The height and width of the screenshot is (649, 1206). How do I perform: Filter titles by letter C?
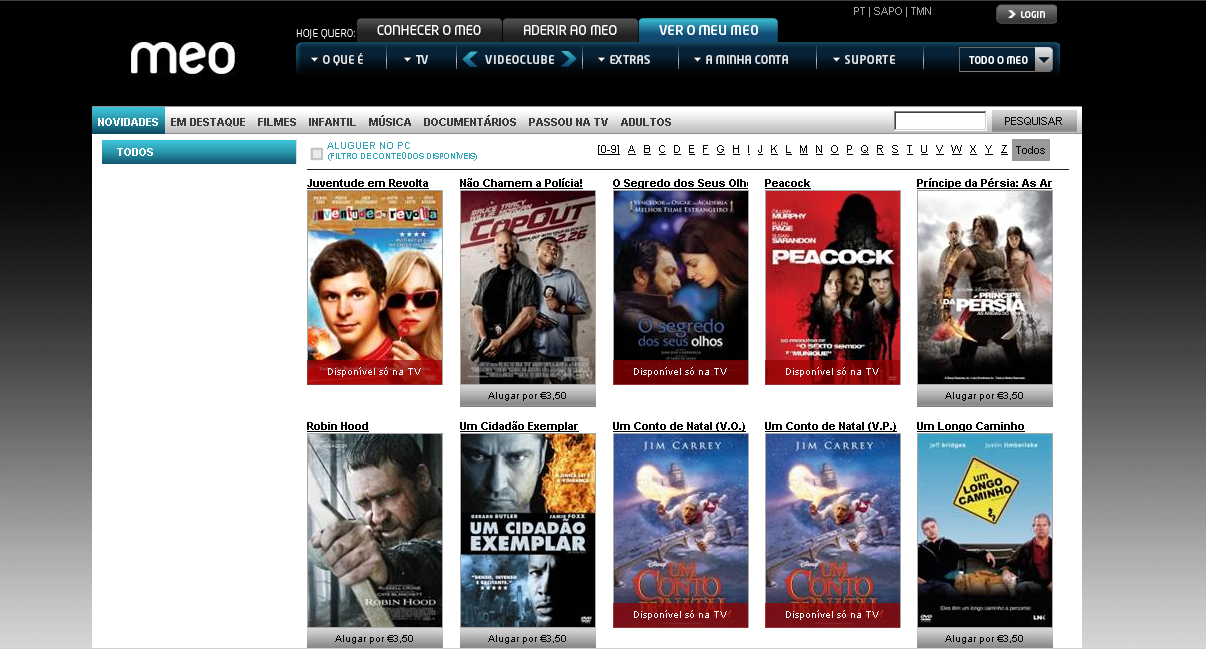click(x=661, y=150)
